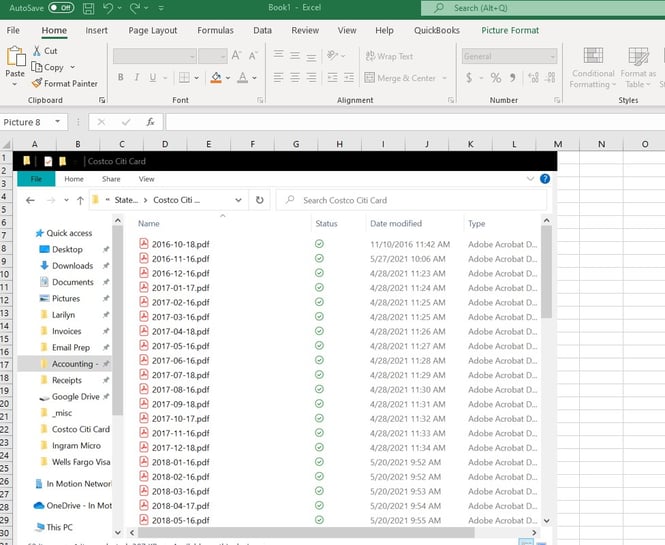Click the Copy icon

coord(37,67)
